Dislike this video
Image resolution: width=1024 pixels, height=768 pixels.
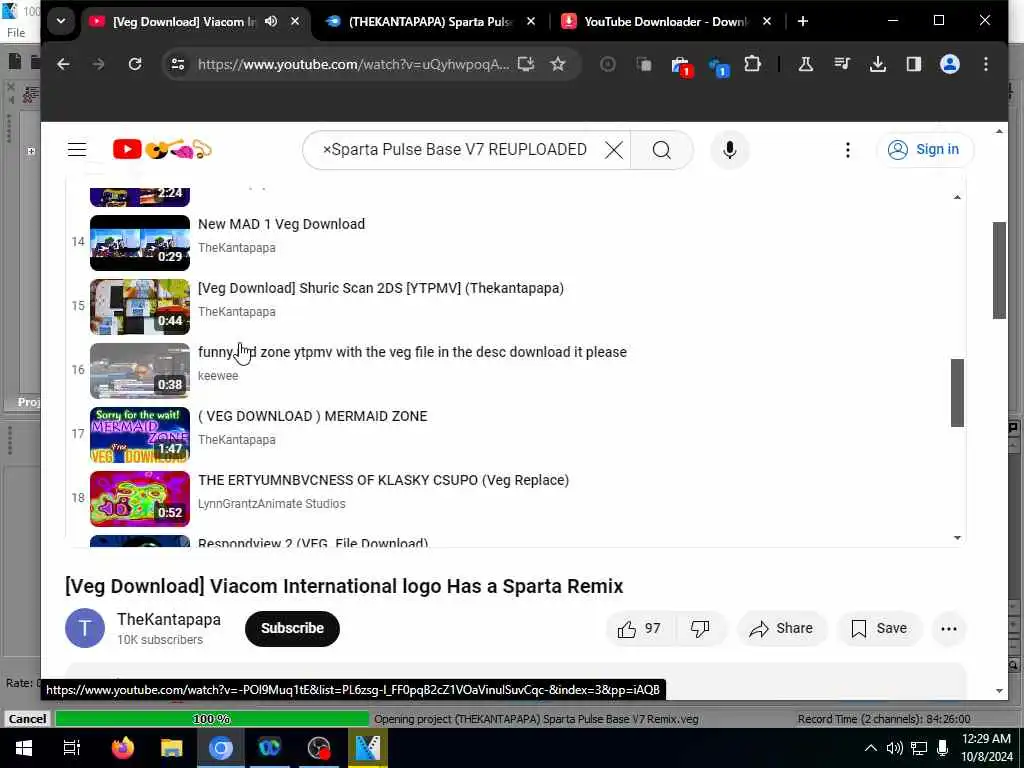[x=700, y=628]
